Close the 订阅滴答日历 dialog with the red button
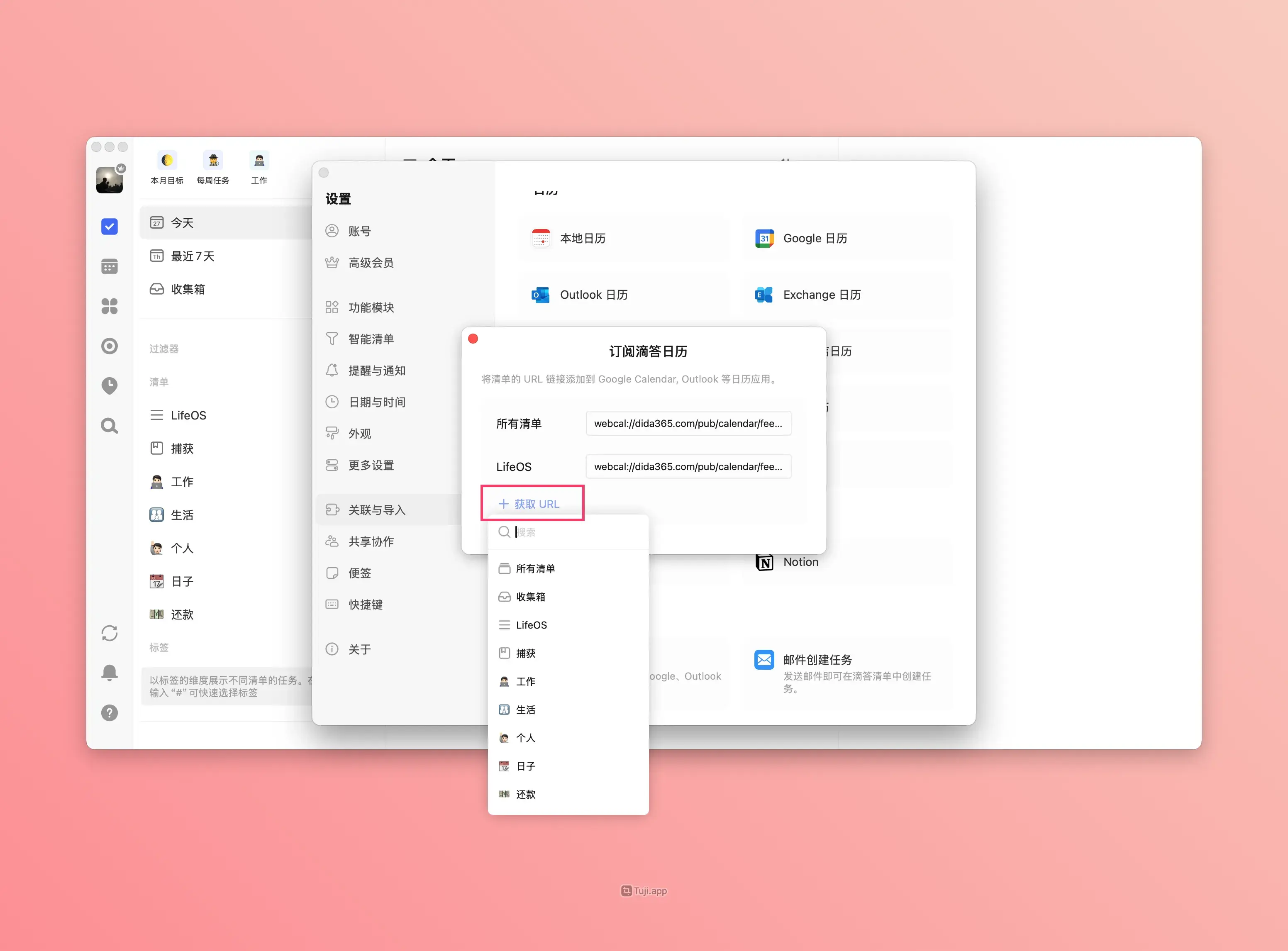The width and height of the screenshot is (1288, 951). [x=473, y=339]
